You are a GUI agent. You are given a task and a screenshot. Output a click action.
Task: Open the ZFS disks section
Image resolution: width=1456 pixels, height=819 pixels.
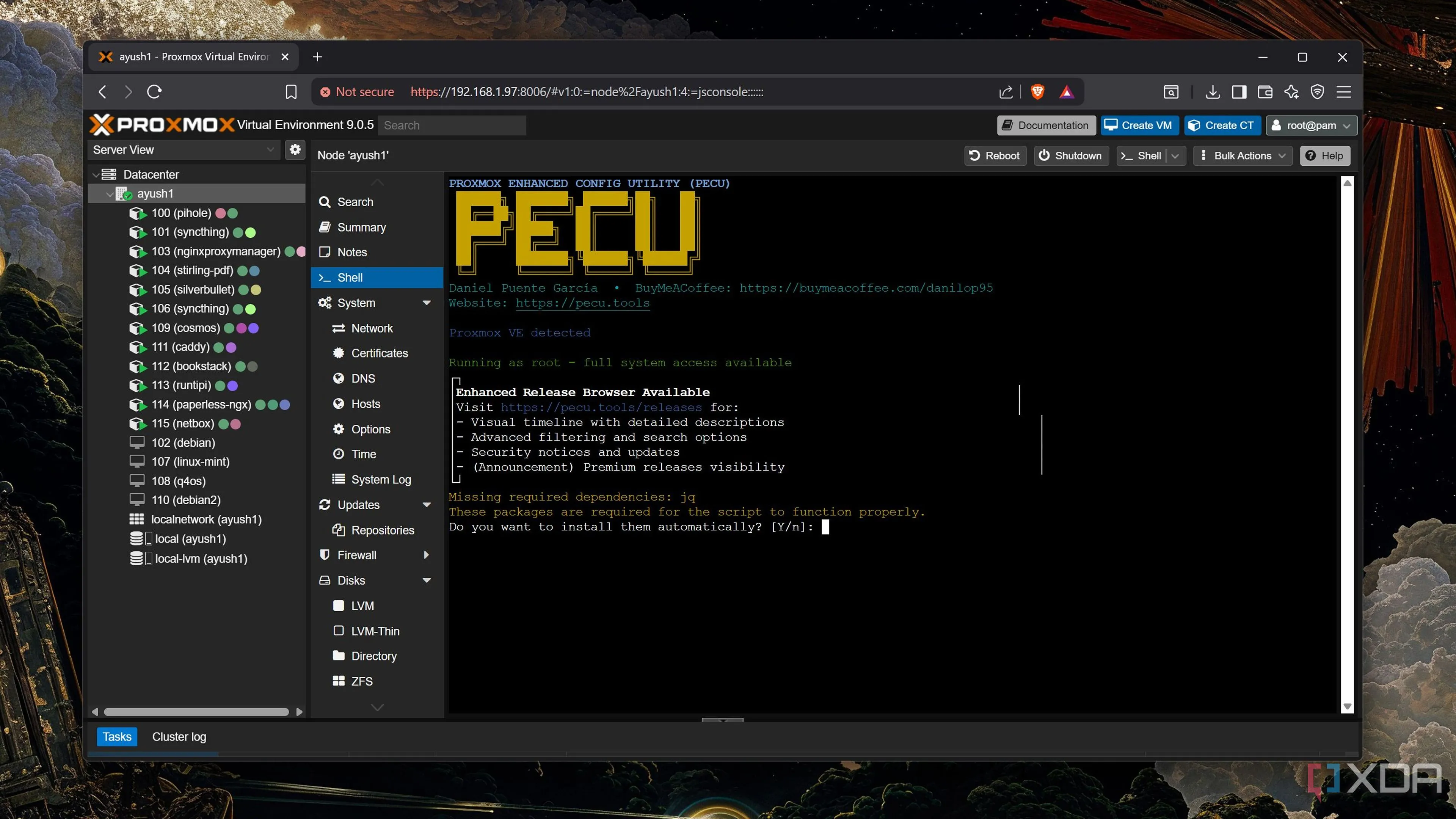pyautogui.click(x=362, y=681)
